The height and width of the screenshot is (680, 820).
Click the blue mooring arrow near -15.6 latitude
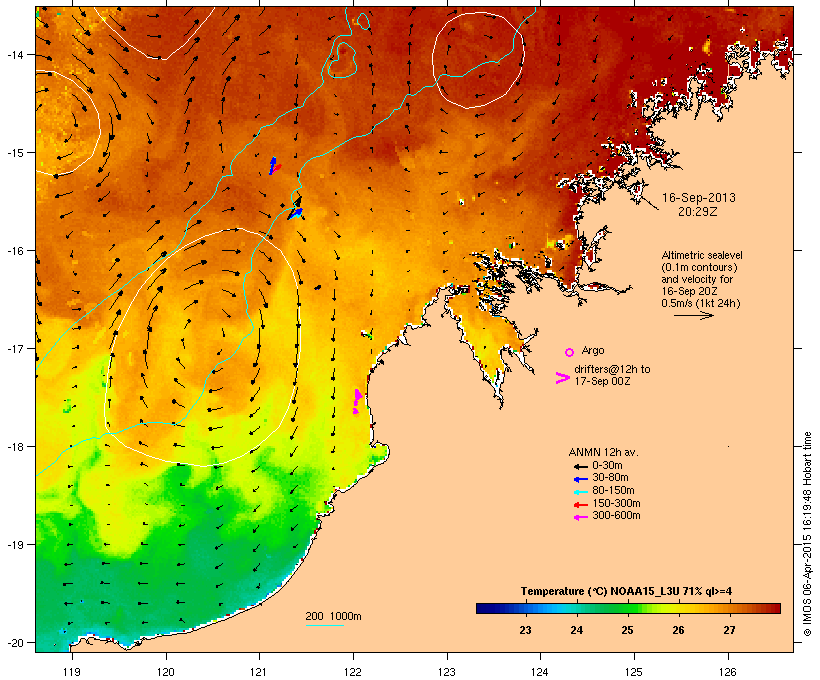pos(295,213)
